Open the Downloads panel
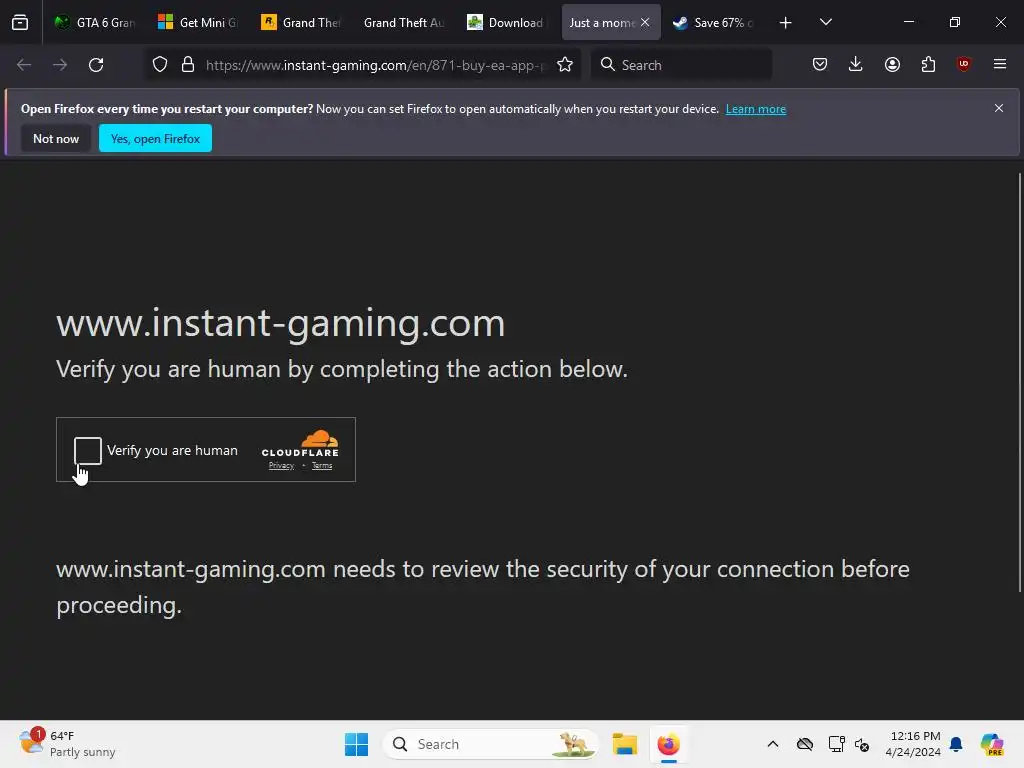 [x=856, y=64]
